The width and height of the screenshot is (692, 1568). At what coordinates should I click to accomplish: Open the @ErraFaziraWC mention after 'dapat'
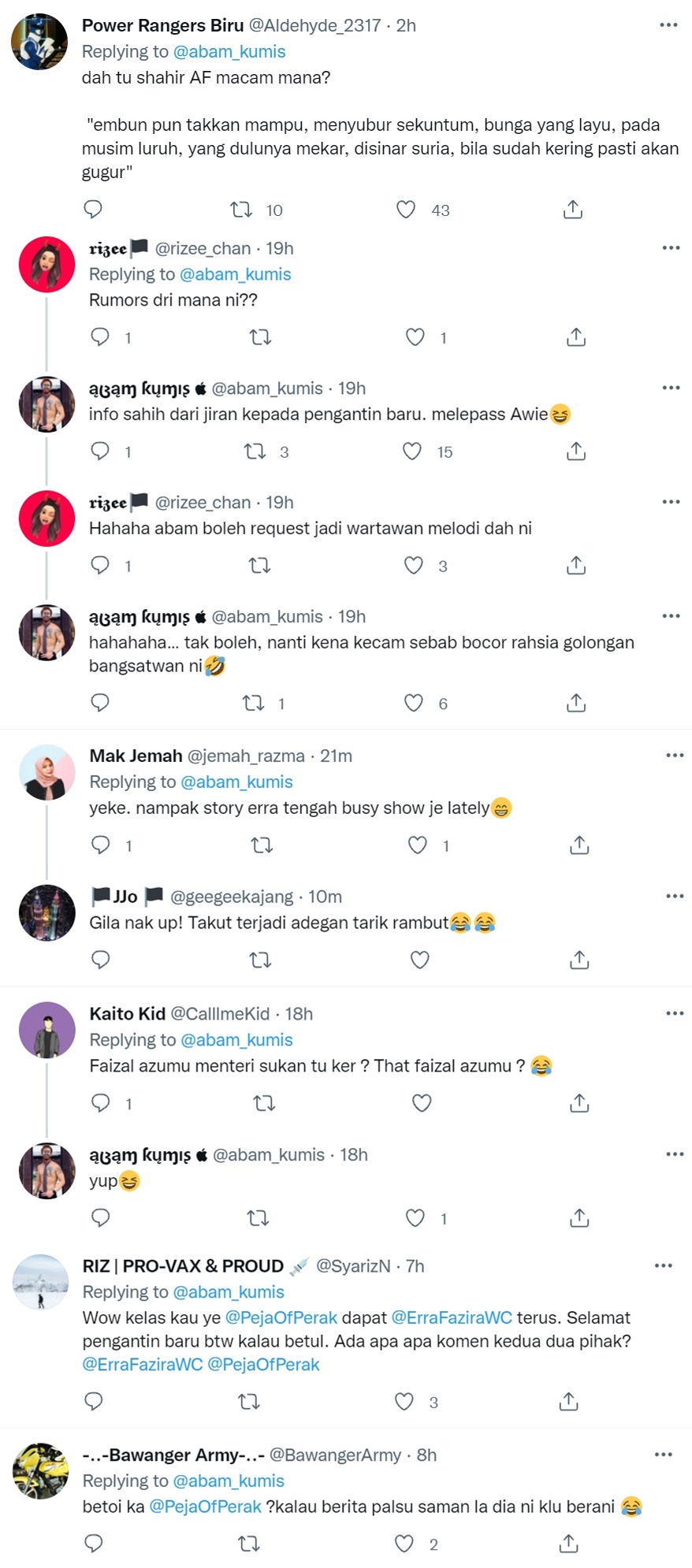point(452,1317)
